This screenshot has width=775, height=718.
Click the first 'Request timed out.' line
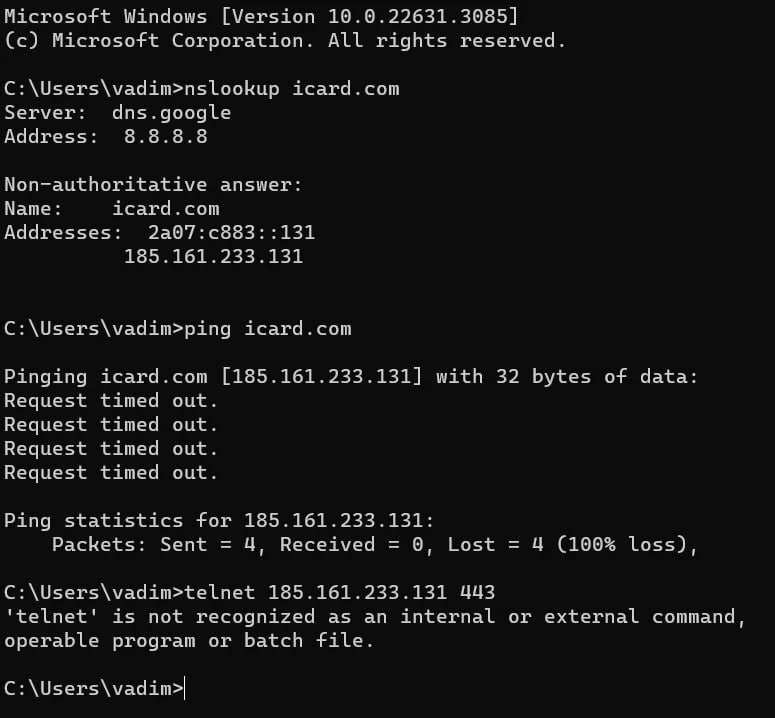111,401
